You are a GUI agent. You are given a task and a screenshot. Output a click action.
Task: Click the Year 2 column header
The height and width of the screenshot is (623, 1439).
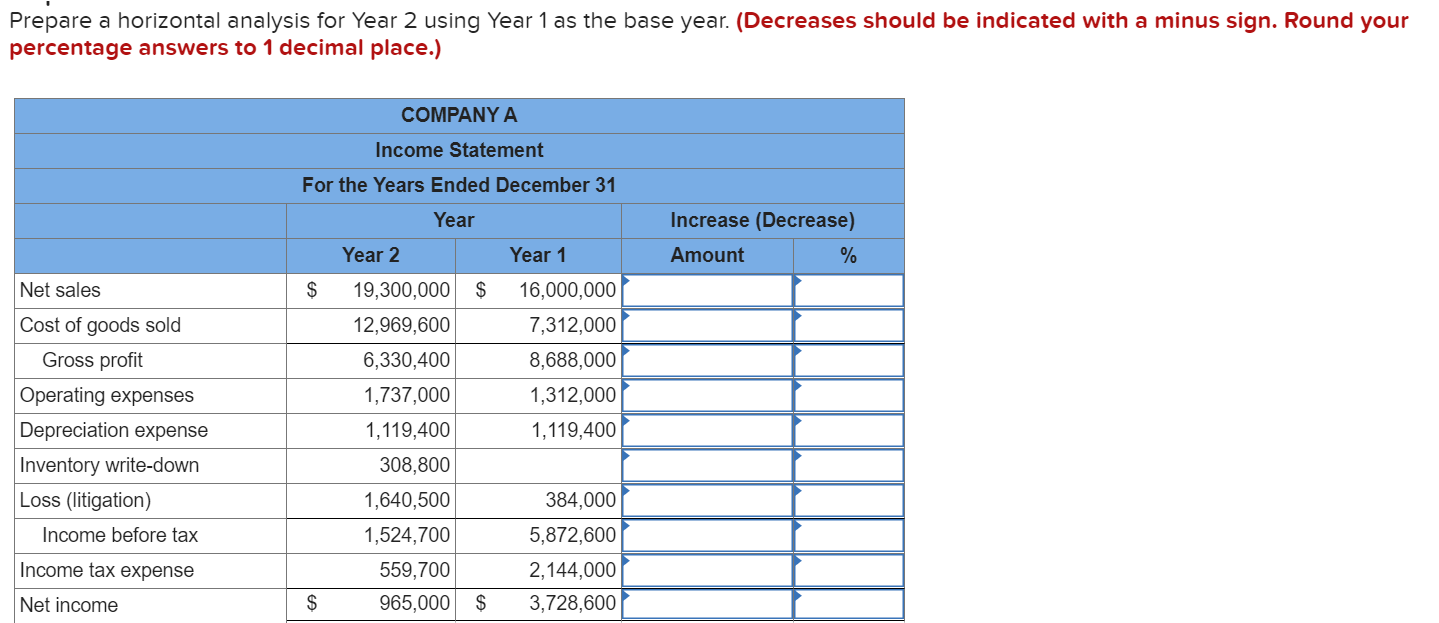370,255
